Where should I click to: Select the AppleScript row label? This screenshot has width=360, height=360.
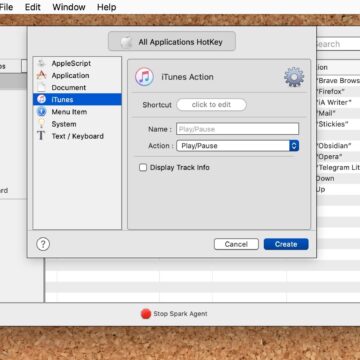point(71,63)
